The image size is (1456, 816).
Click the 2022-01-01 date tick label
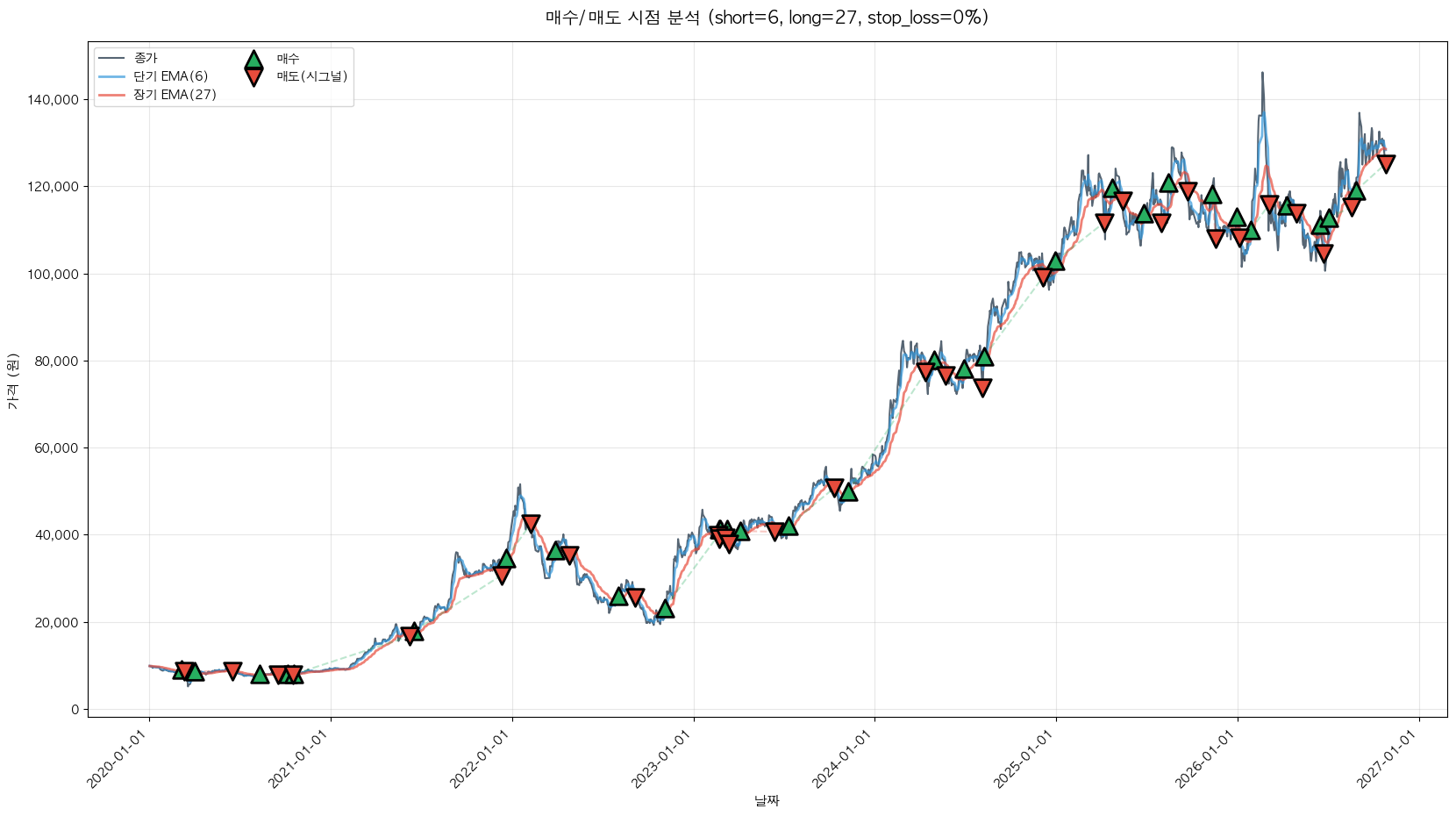482,759
